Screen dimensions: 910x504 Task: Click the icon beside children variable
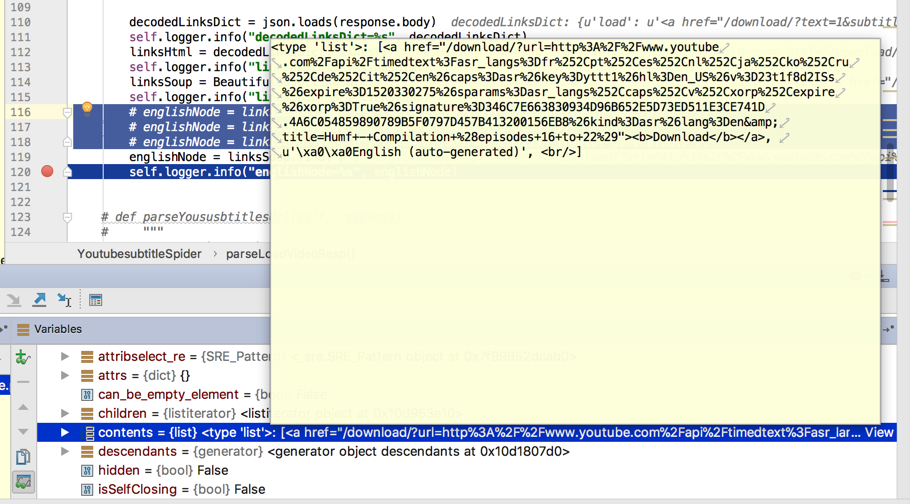click(87, 413)
